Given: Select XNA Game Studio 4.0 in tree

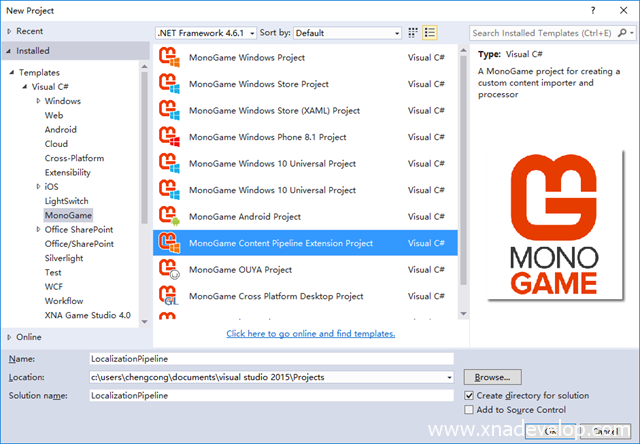Looking at the screenshot, I should coord(88,315).
